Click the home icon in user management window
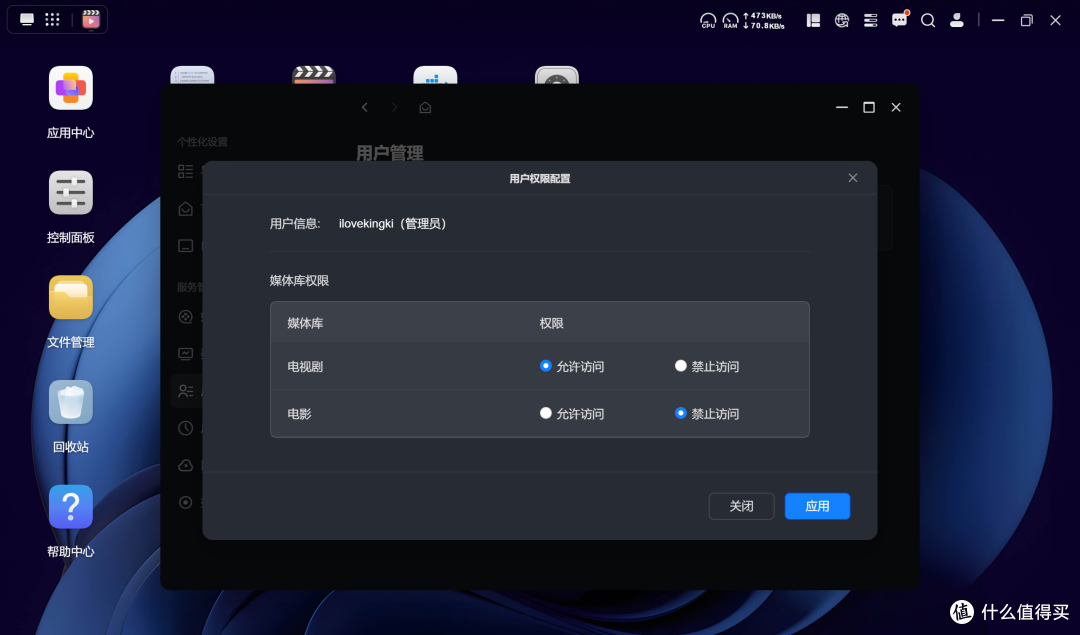This screenshot has width=1080, height=635. (x=425, y=107)
